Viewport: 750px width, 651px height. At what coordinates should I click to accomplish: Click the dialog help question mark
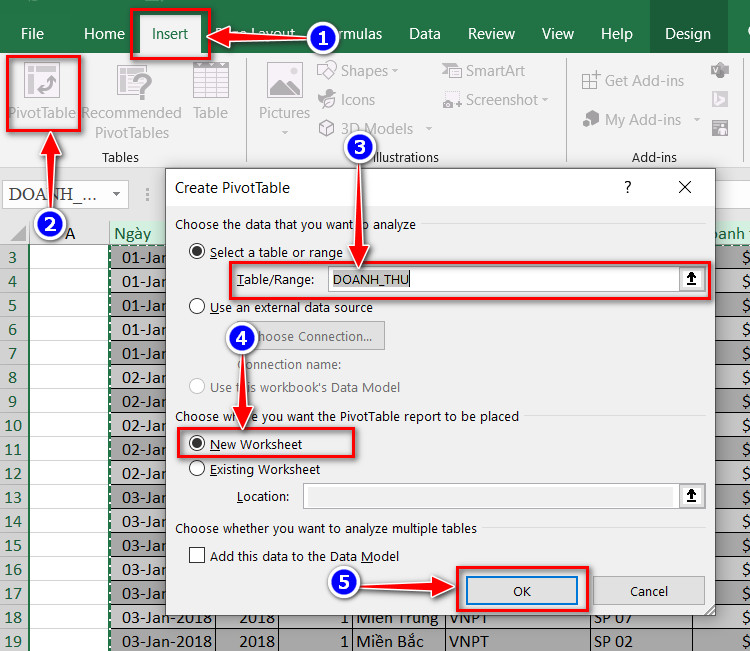point(628,187)
